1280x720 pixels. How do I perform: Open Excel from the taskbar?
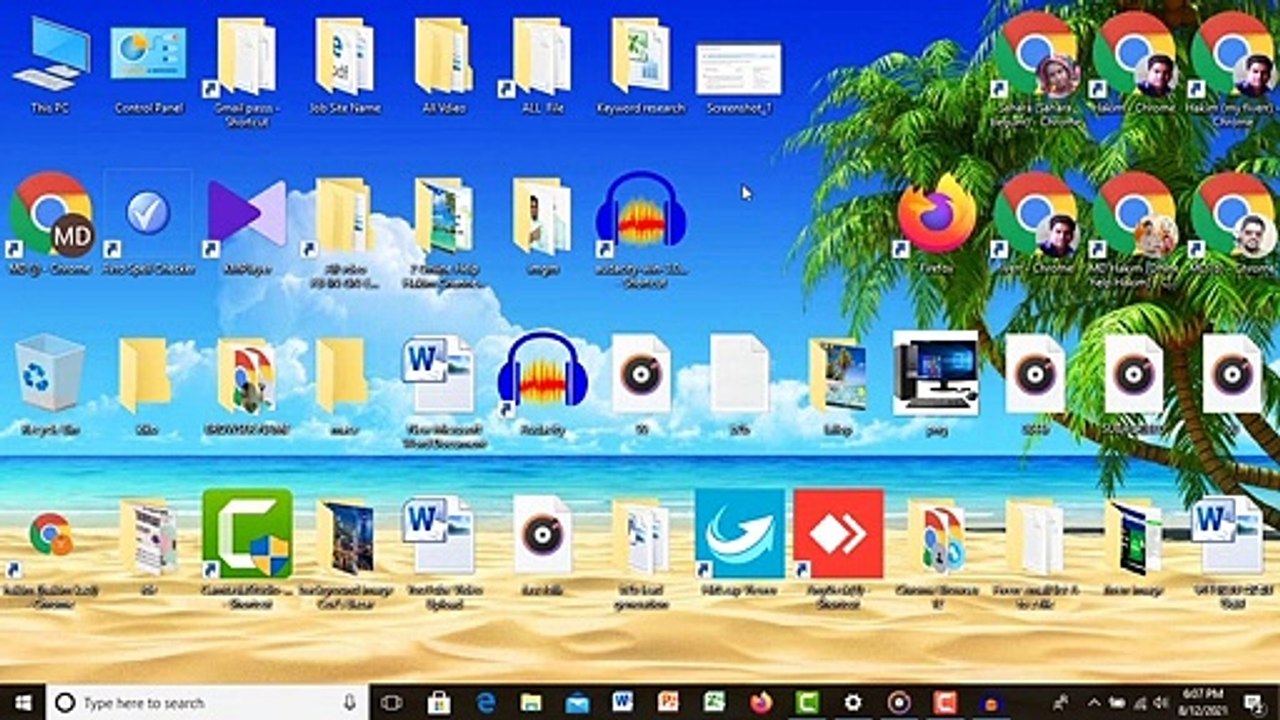click(x=714, y=703)
